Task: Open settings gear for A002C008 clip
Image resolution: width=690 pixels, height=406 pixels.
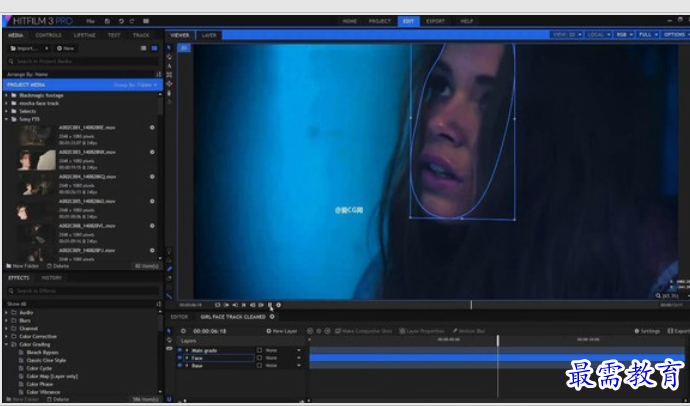Action: [x=152, y=226]
